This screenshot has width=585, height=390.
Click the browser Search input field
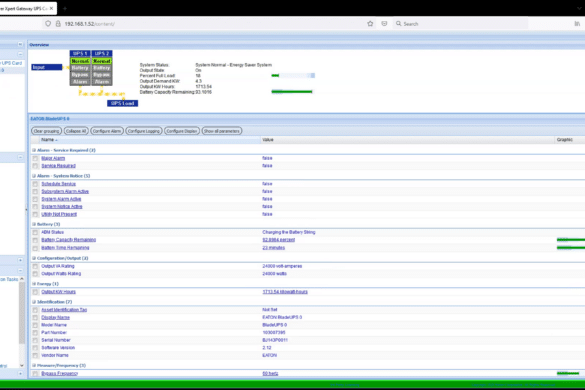(x=461, y=24)
